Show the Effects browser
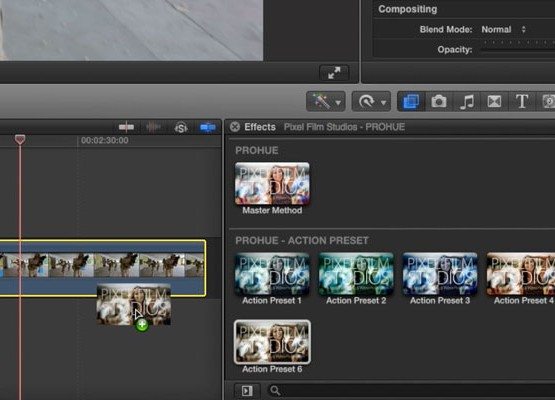The image size is (555, 400). click(x=411, y=102)
